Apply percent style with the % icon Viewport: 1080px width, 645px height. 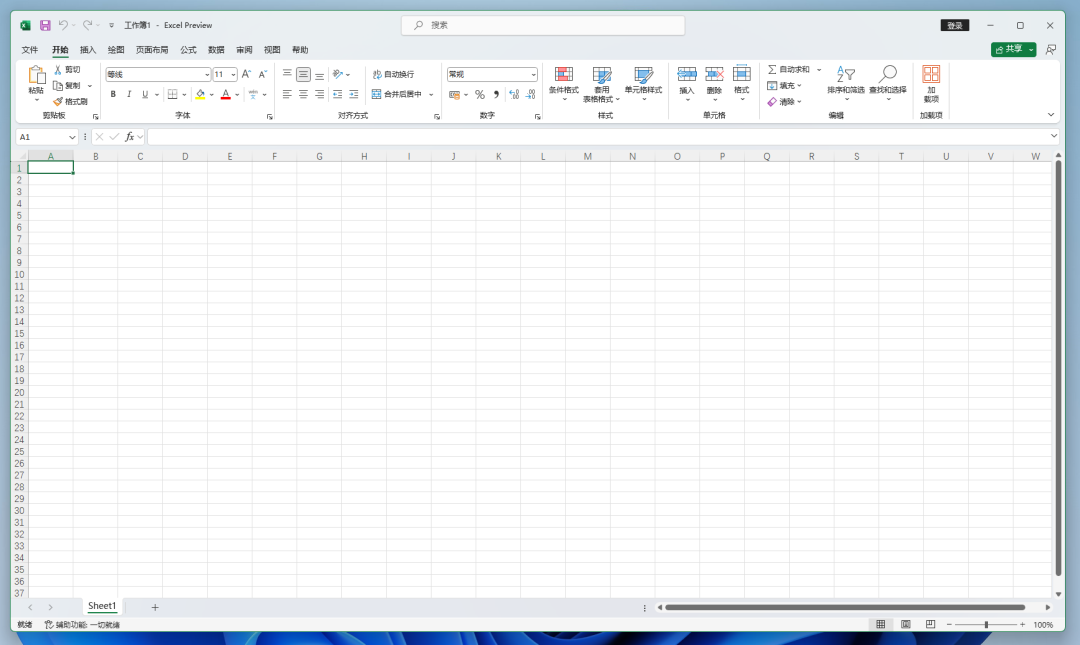(480, 94)
